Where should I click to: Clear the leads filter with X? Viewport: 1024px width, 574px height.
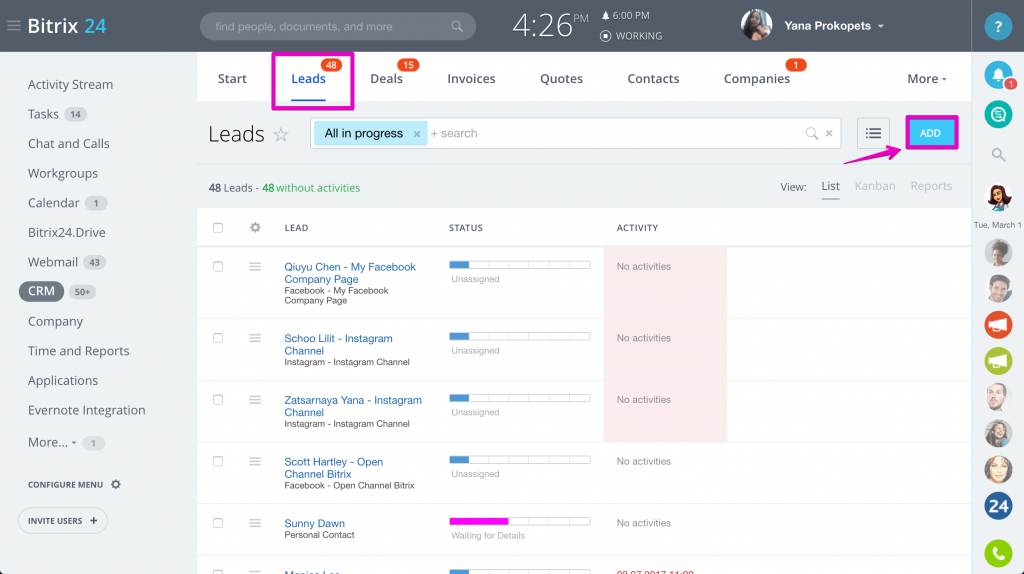[829, 133]
